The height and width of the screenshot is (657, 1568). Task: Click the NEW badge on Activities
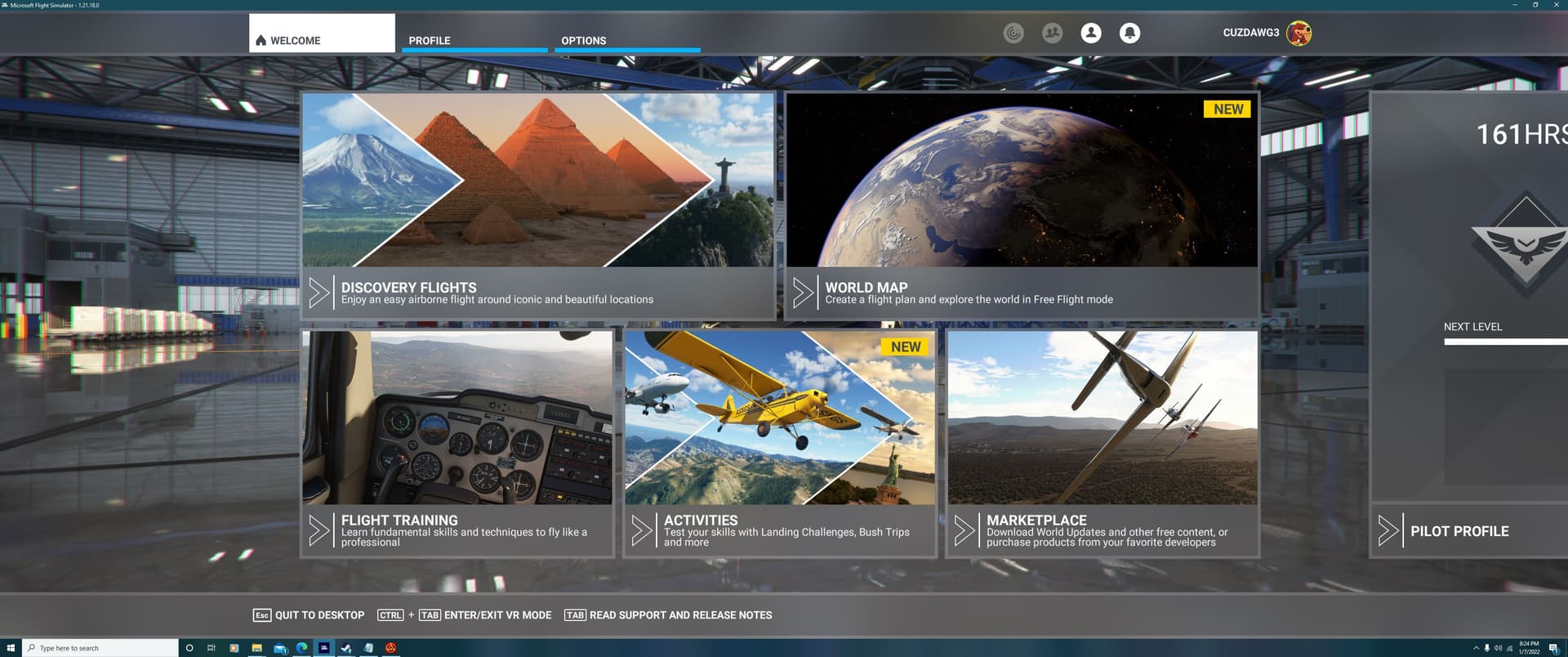(x=905, y=347)
